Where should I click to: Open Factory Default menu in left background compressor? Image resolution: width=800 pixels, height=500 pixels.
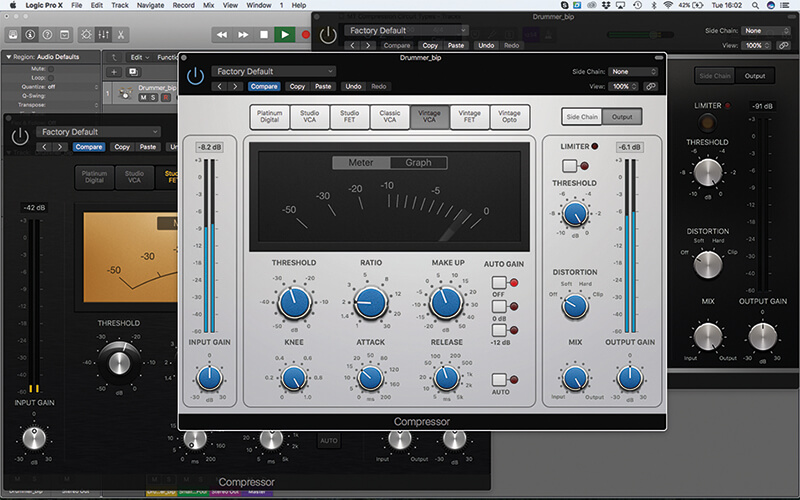click(x=98, y=132)
